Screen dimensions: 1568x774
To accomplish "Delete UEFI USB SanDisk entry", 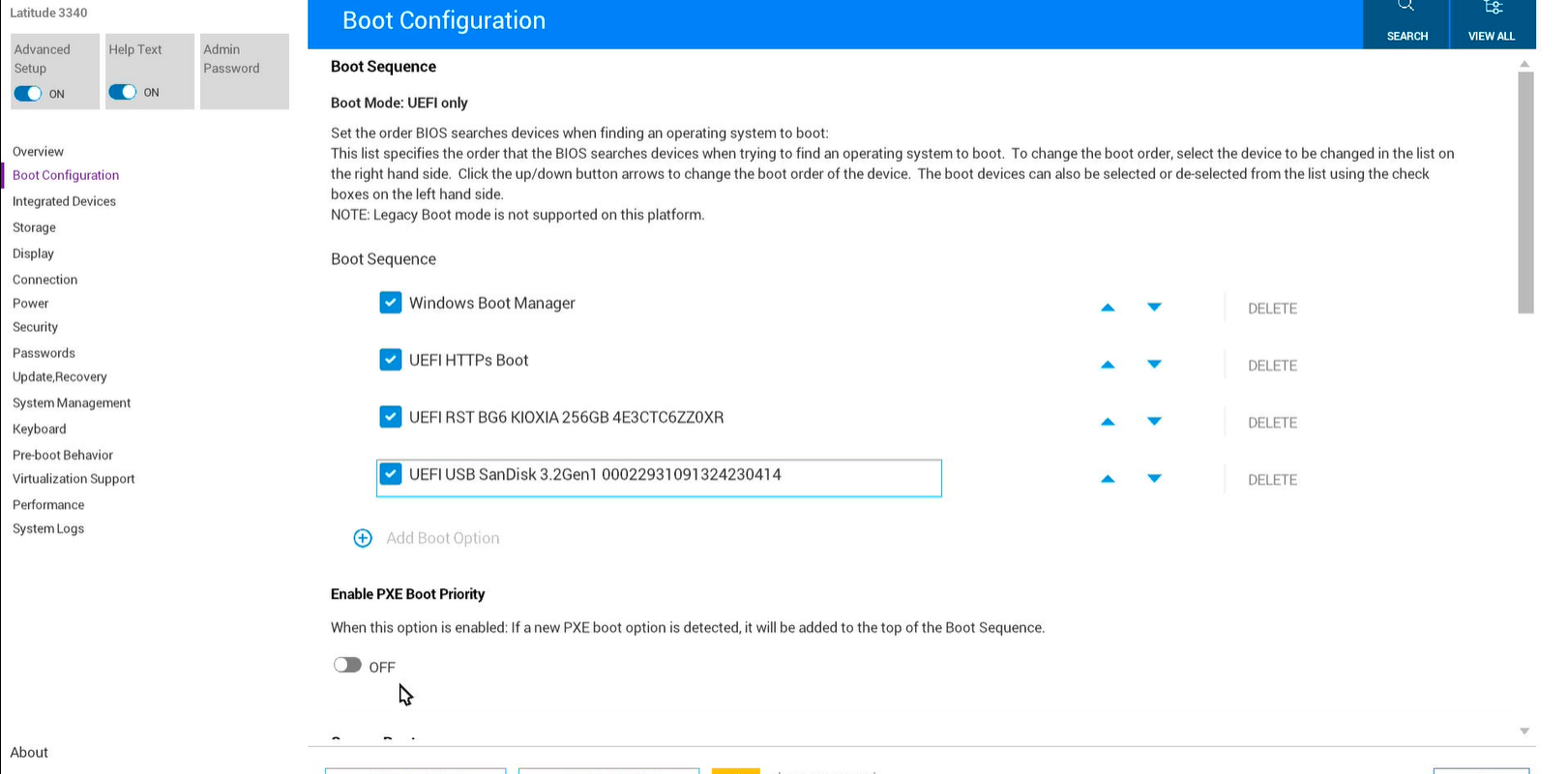I will [1272, 480].
